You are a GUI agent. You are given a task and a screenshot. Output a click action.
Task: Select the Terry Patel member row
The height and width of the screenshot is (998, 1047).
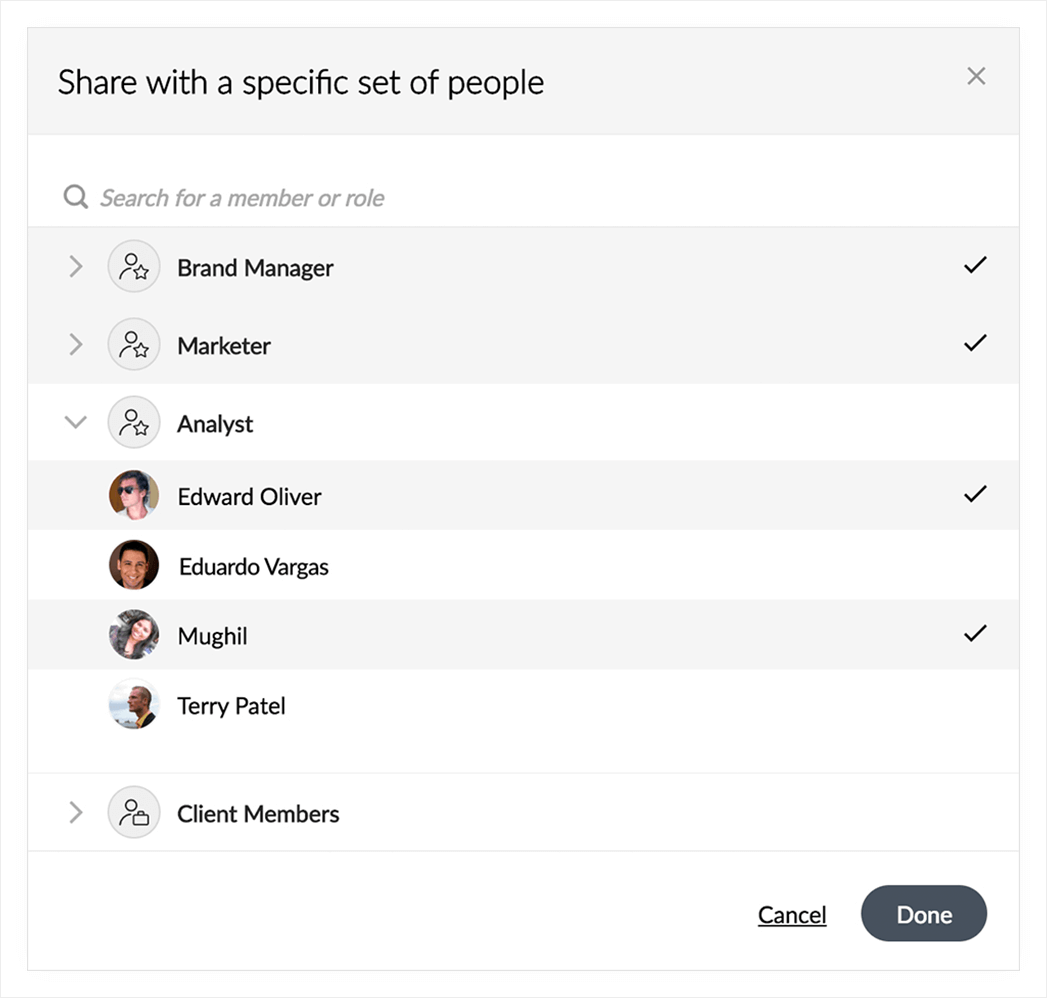click(232, 706)
